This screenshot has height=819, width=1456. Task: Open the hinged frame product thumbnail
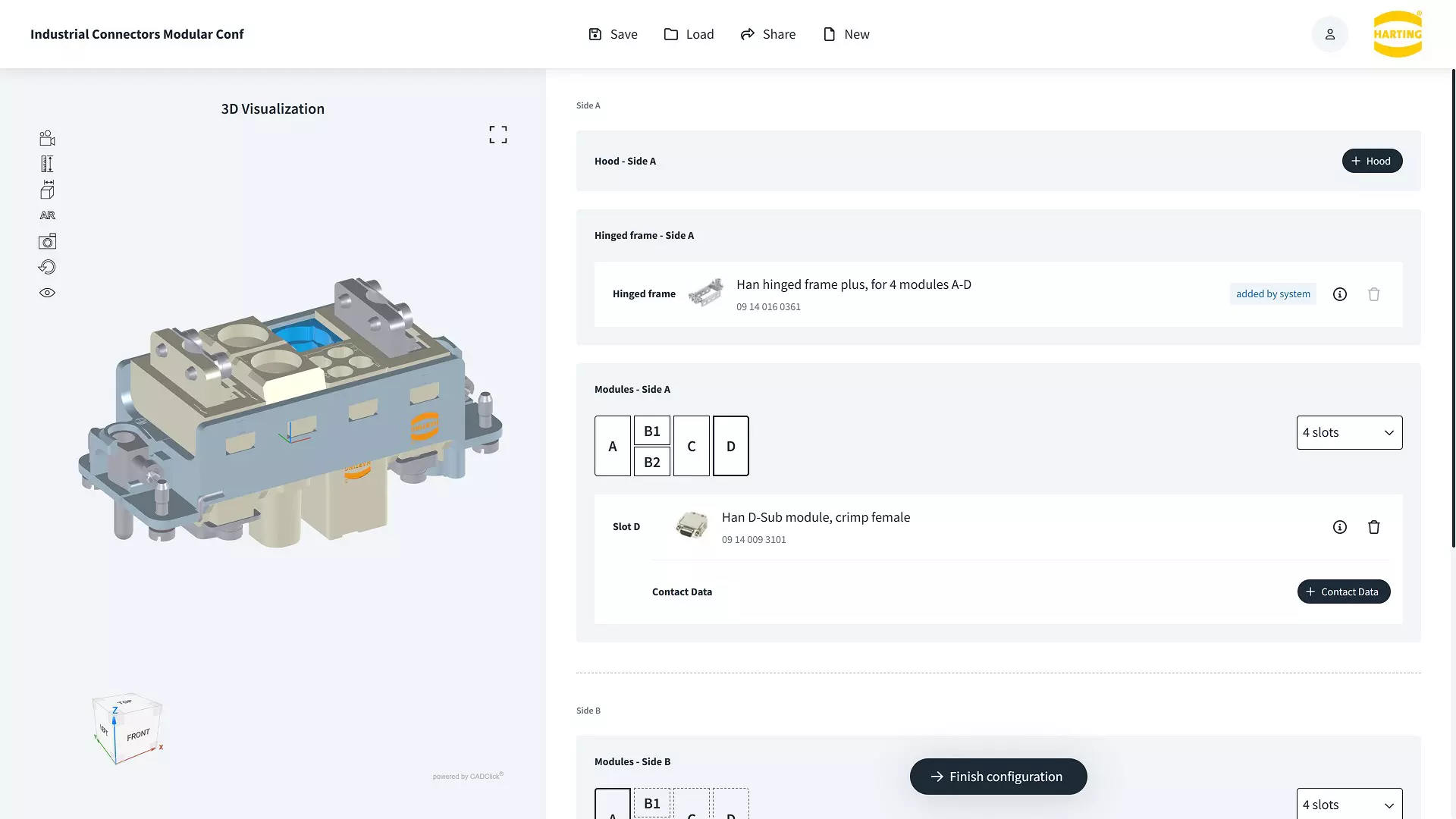pyautogui.click(x=705, y=293)
